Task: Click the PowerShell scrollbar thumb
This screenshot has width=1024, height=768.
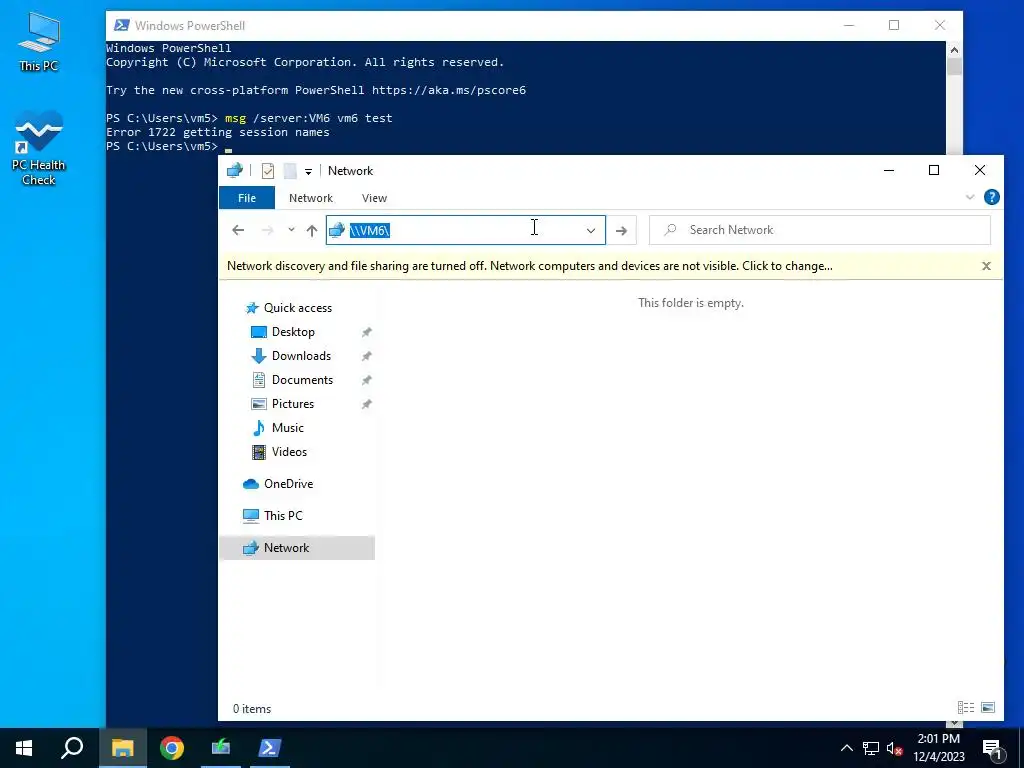Action: tap(954, 67)
